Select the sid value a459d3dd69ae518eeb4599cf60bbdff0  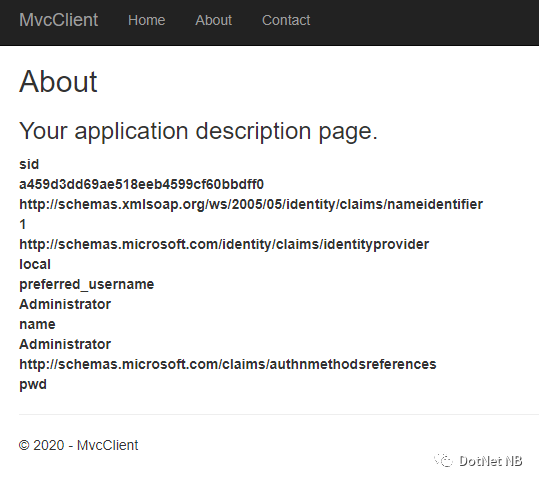[142, 184]
